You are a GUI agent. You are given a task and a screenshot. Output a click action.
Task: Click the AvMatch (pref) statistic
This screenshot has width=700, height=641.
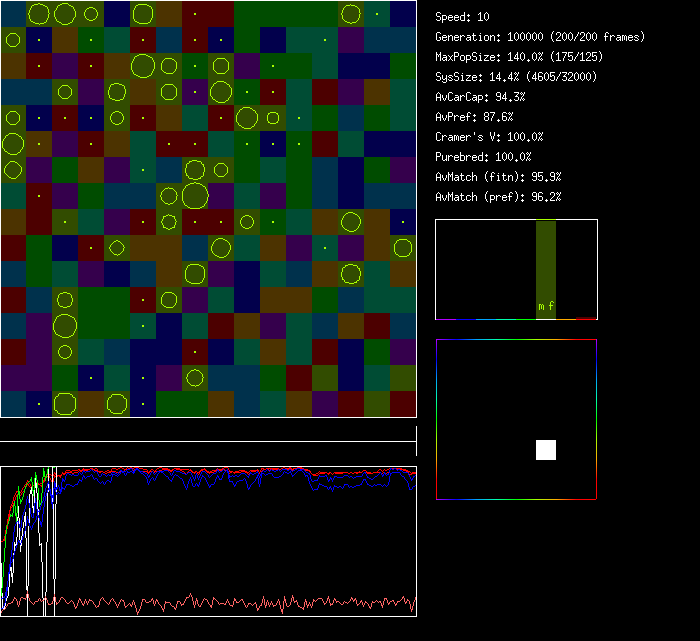tap(498, 197)
